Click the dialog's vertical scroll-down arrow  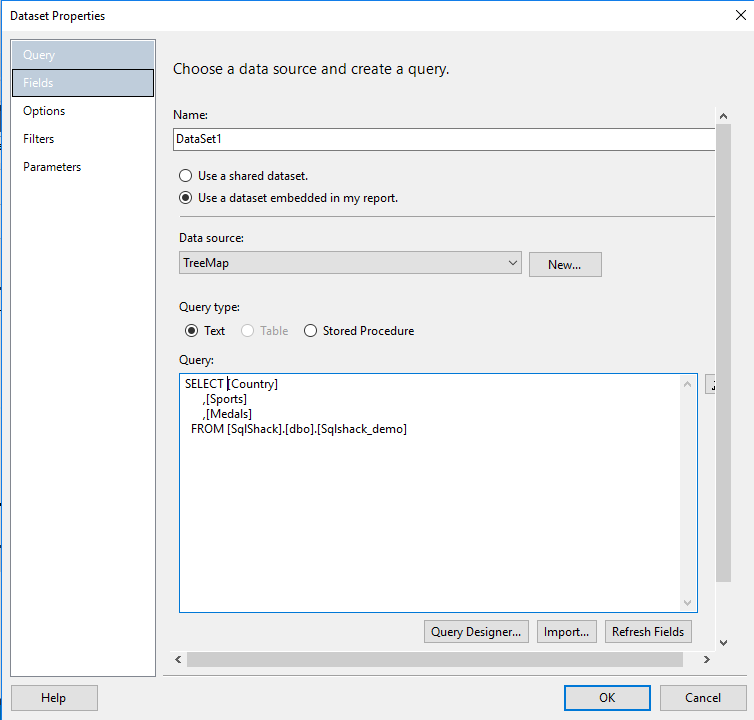pyautogui.click(x=724, y=640)
